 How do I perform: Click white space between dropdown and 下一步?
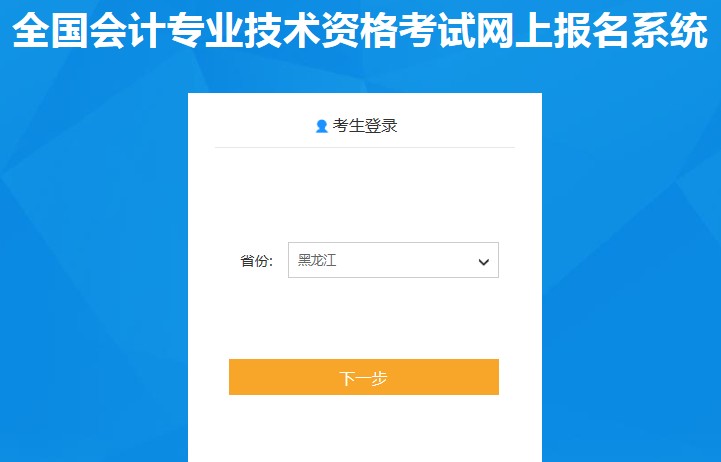click(x=365, y=319)
